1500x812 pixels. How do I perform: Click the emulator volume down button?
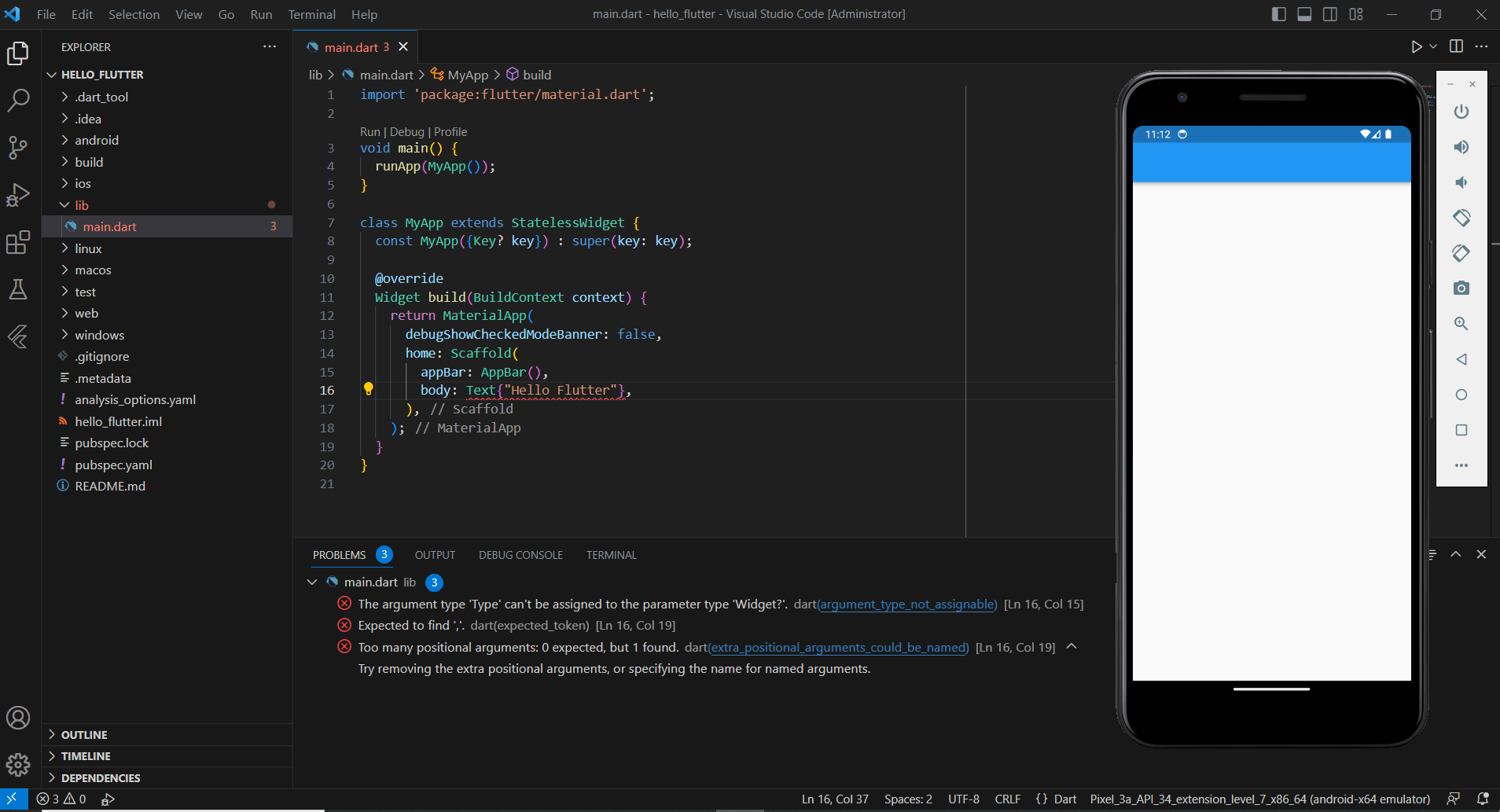coord(1461,182)
